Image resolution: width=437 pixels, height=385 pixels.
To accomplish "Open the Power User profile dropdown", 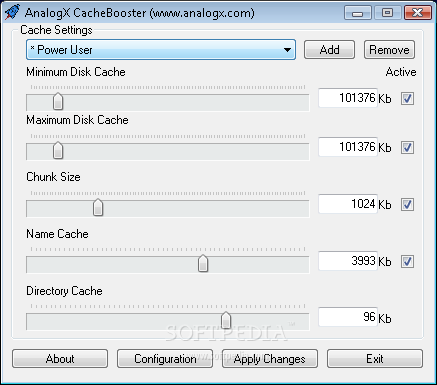I will [161, 50].
